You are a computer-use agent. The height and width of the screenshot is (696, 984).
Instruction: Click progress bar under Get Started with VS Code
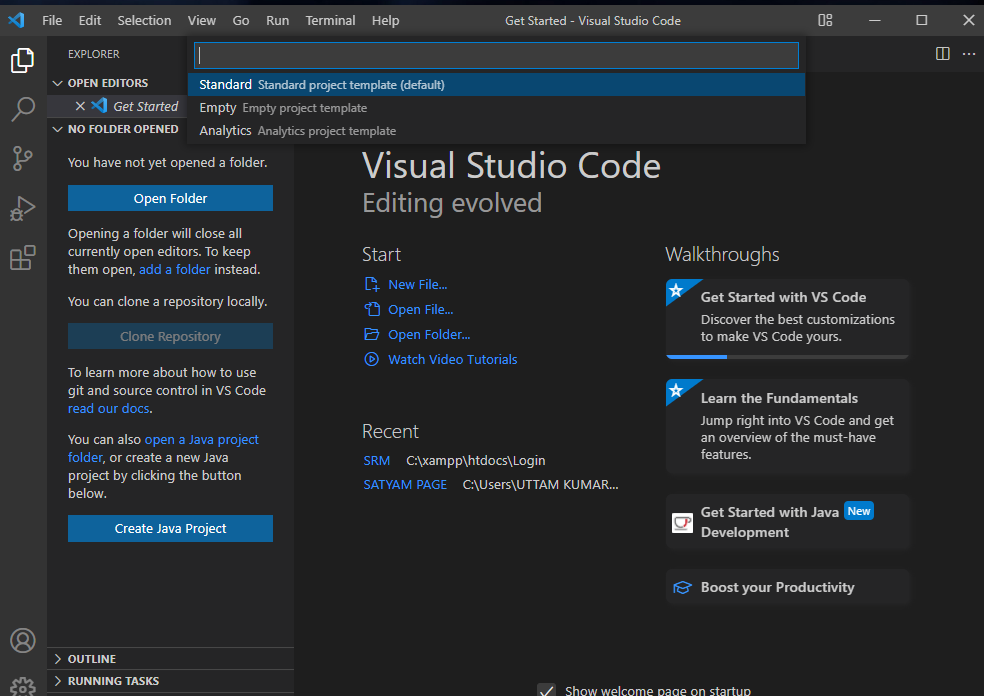pyautogui.click(x=787, y=356)
